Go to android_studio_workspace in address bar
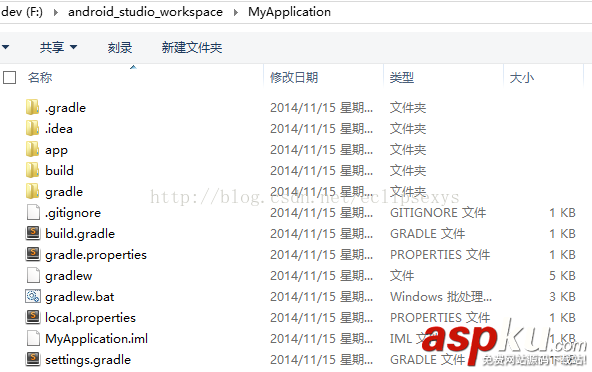The image size is (592, 372). (x=145, y=12)
